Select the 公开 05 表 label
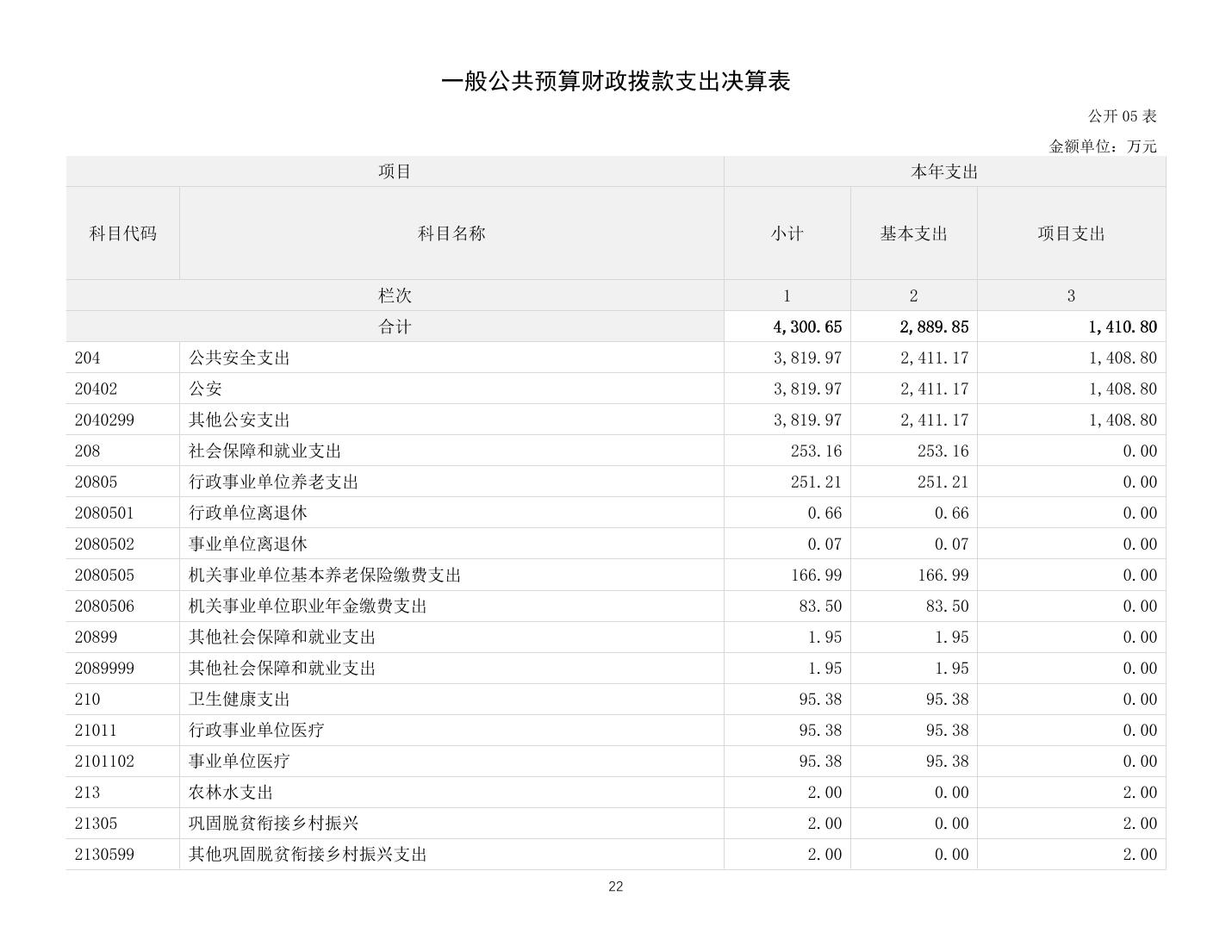 1122,116
